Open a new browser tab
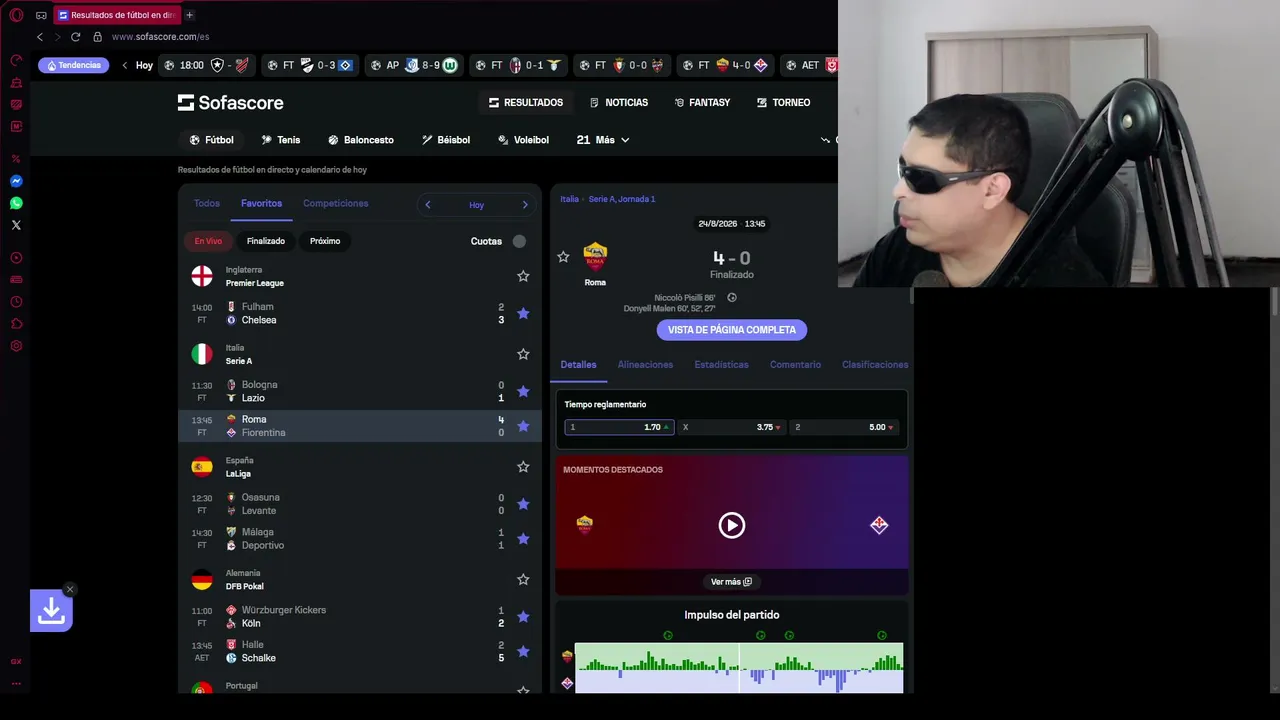Viewport: 1280px width, 720px height. tap(190, 15)
